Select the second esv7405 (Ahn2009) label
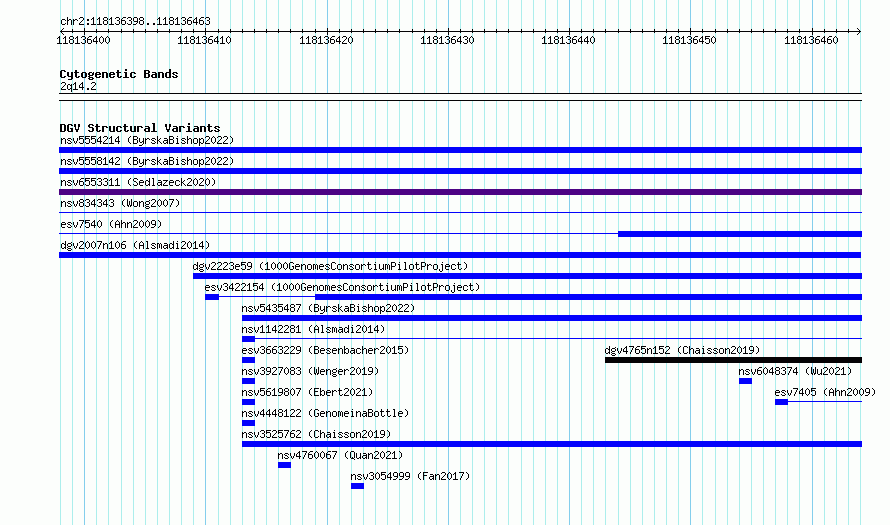Screen dimensions: 890x525 [825, 392]
